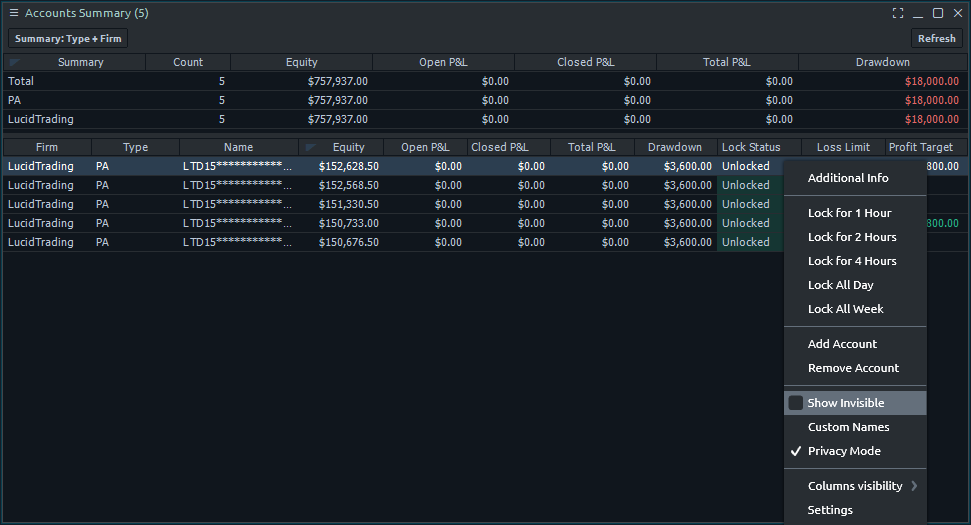The width and height of the screenshot is (971, 525).
Task: Tick the Show Invisible checkbox
Action: click(796, 403)
